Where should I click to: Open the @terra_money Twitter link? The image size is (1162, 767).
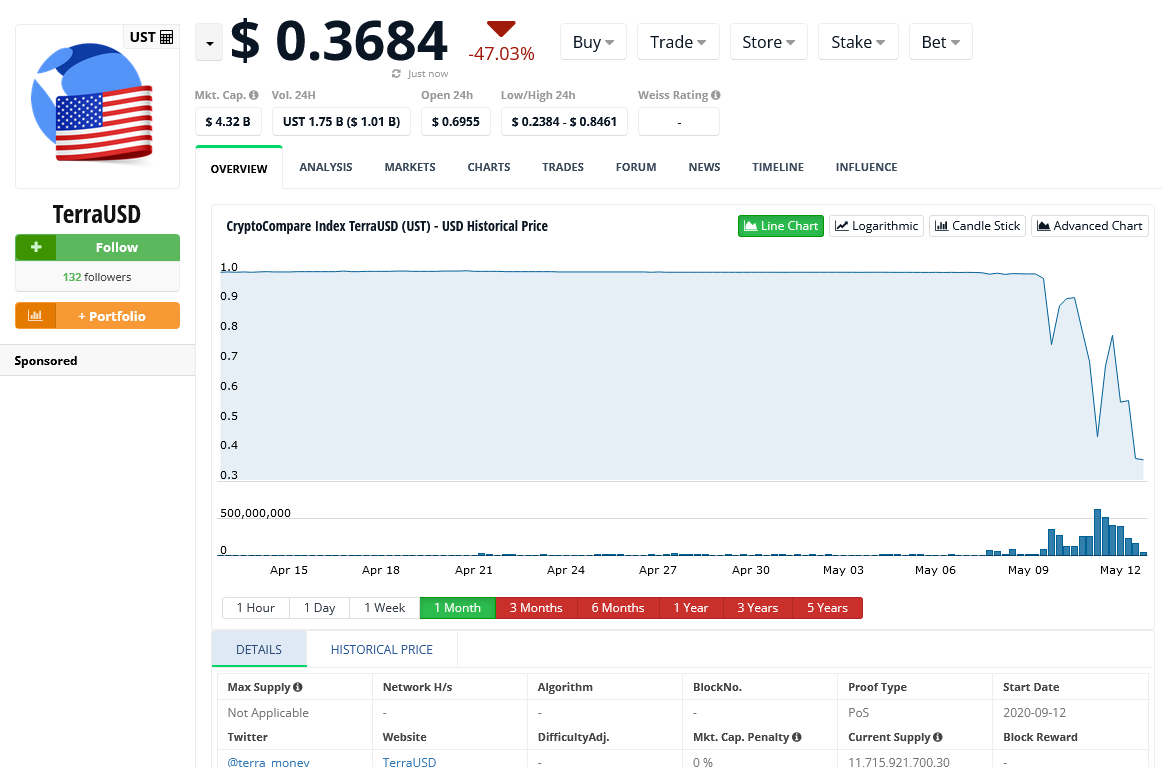(268, 761)
